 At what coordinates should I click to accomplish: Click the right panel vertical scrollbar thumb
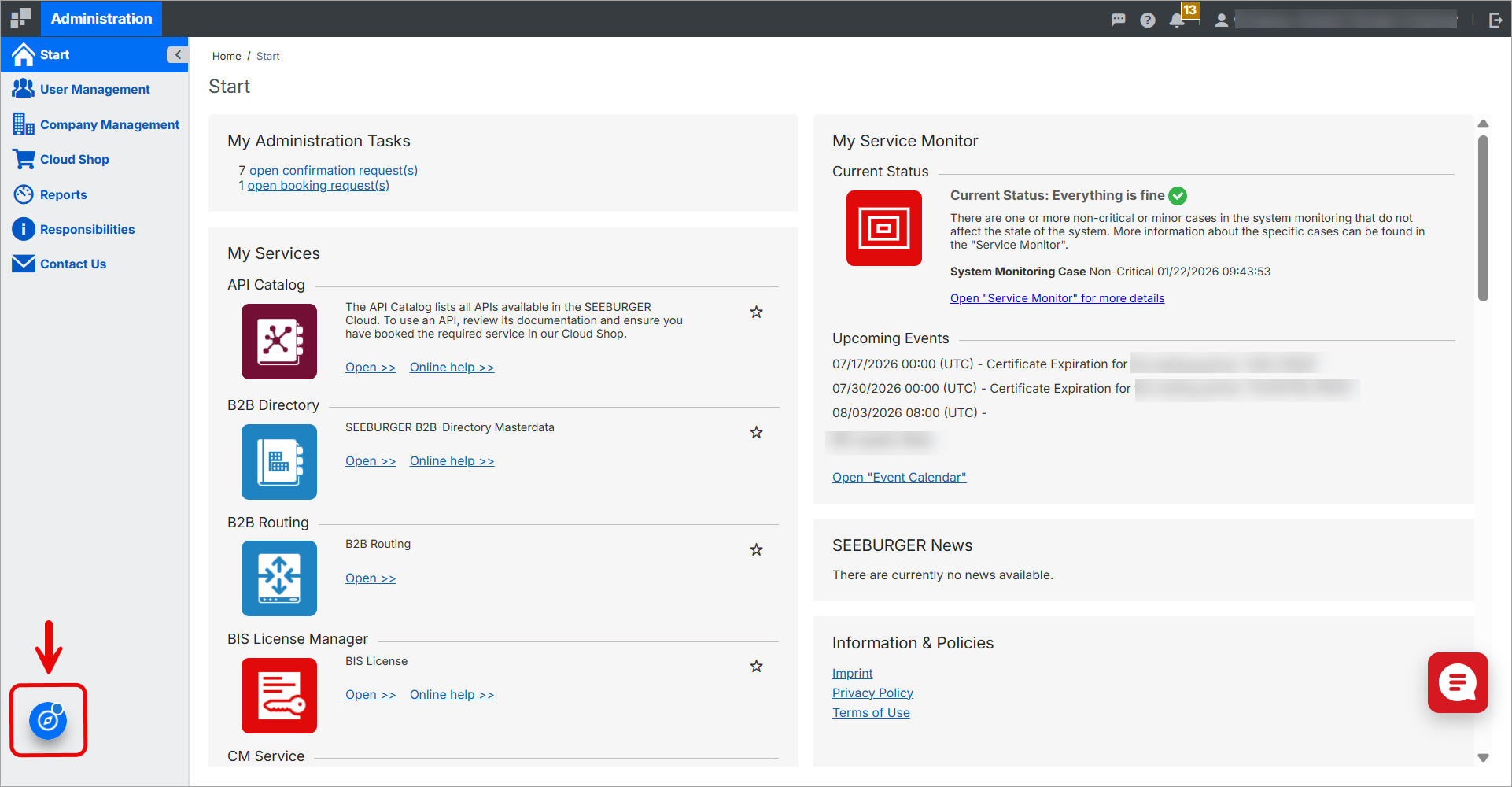tap(1483, 219)
